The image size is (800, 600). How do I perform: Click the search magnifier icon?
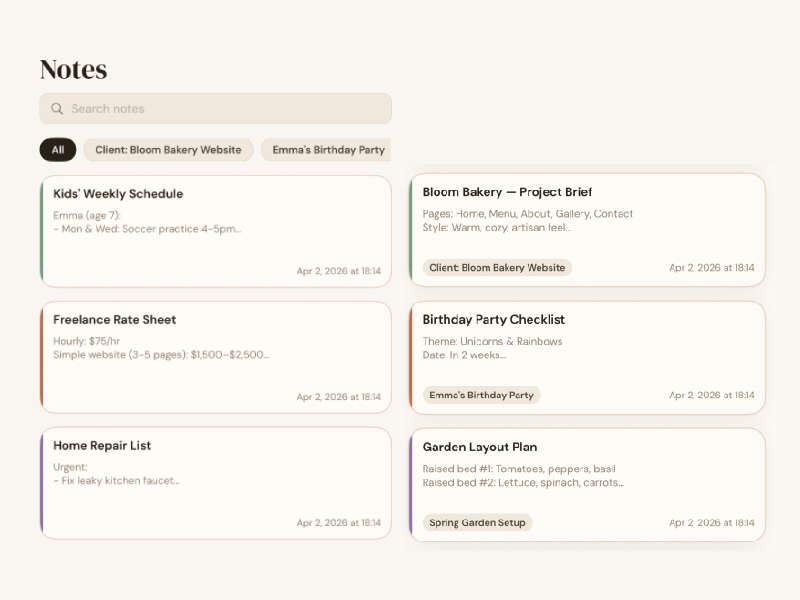tap(57, 108)
